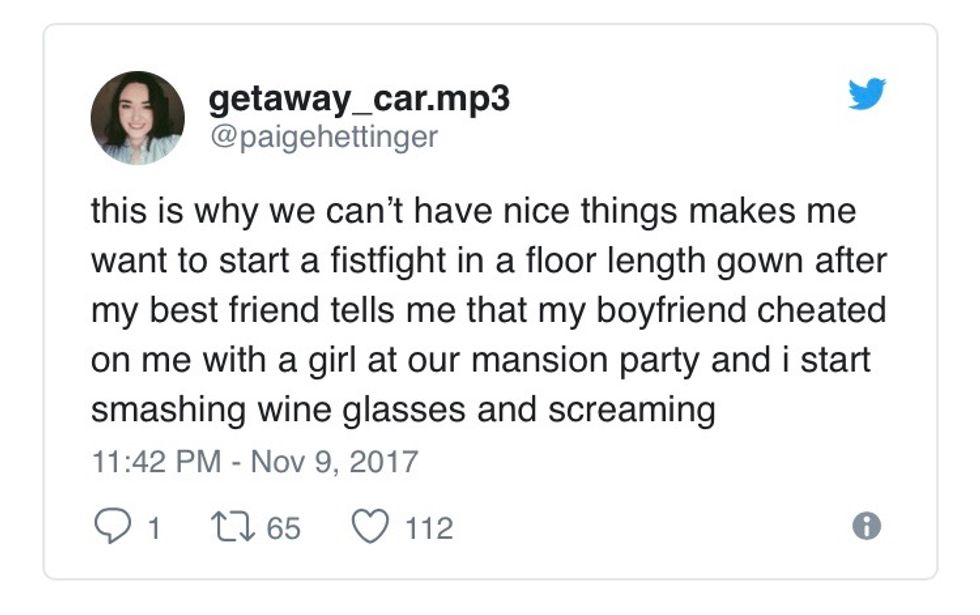Click the words "my best friend"

point(188,310)
